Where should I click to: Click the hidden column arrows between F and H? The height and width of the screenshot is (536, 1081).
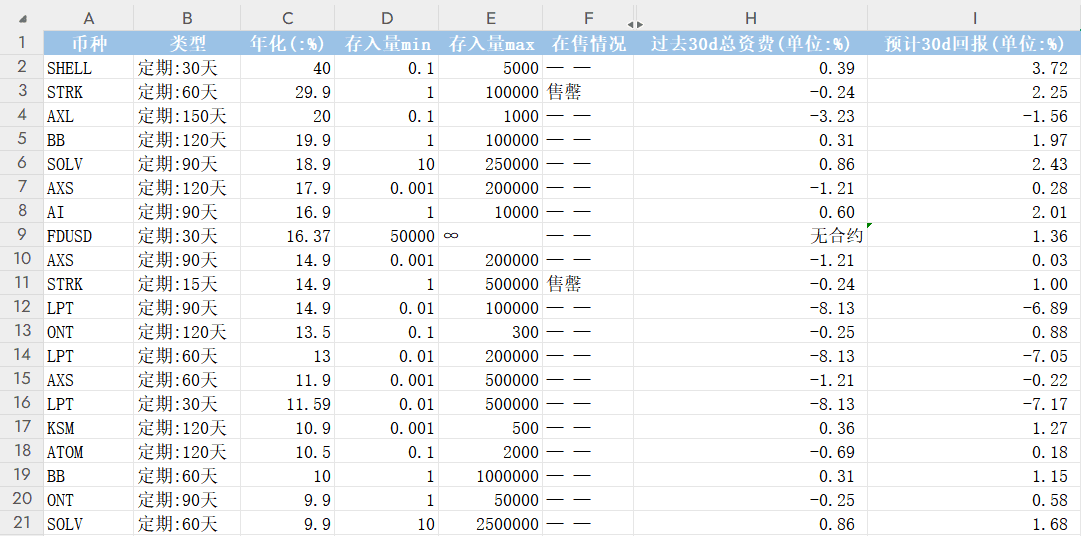click(634, 24)
